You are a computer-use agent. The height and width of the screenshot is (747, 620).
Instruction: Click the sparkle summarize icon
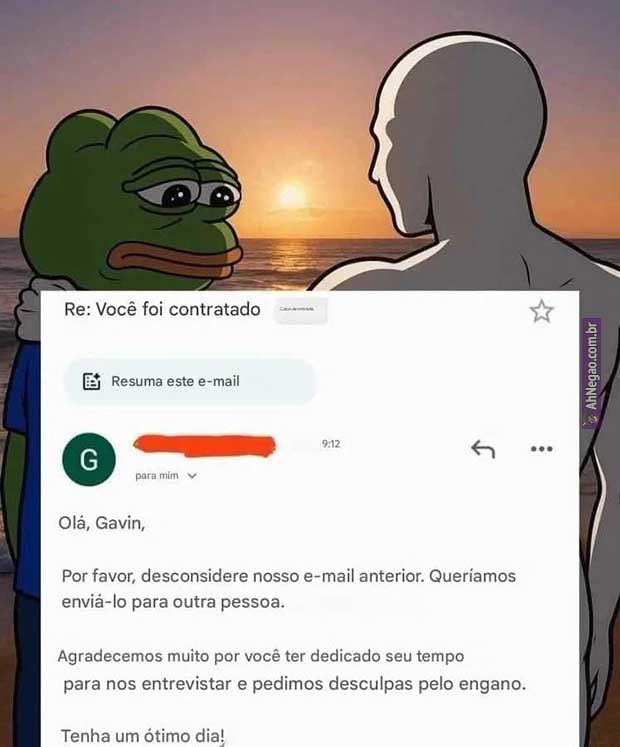coord(91,381)
